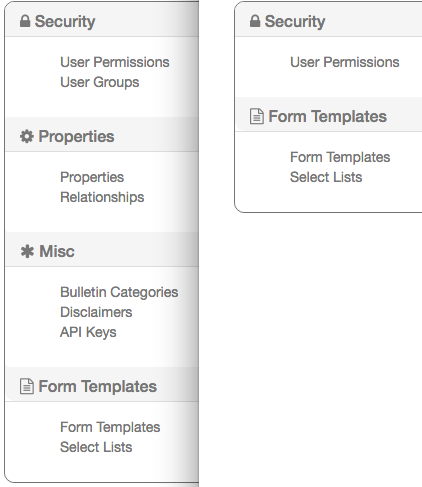Open Bulletin Categories
The width and height of the screenshot is (422, 487).
[119, 292]
